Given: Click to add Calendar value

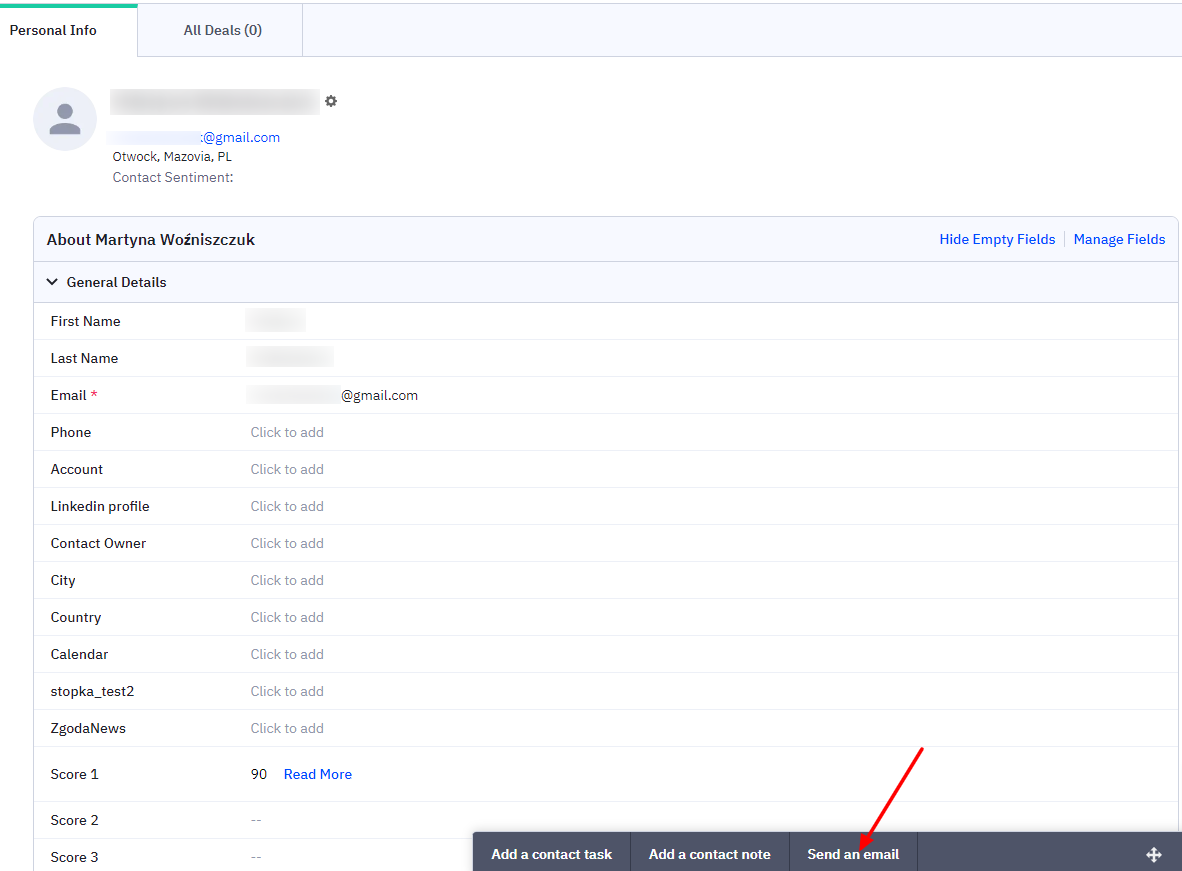Looking at the screenshot, I should tap(287, 654).
